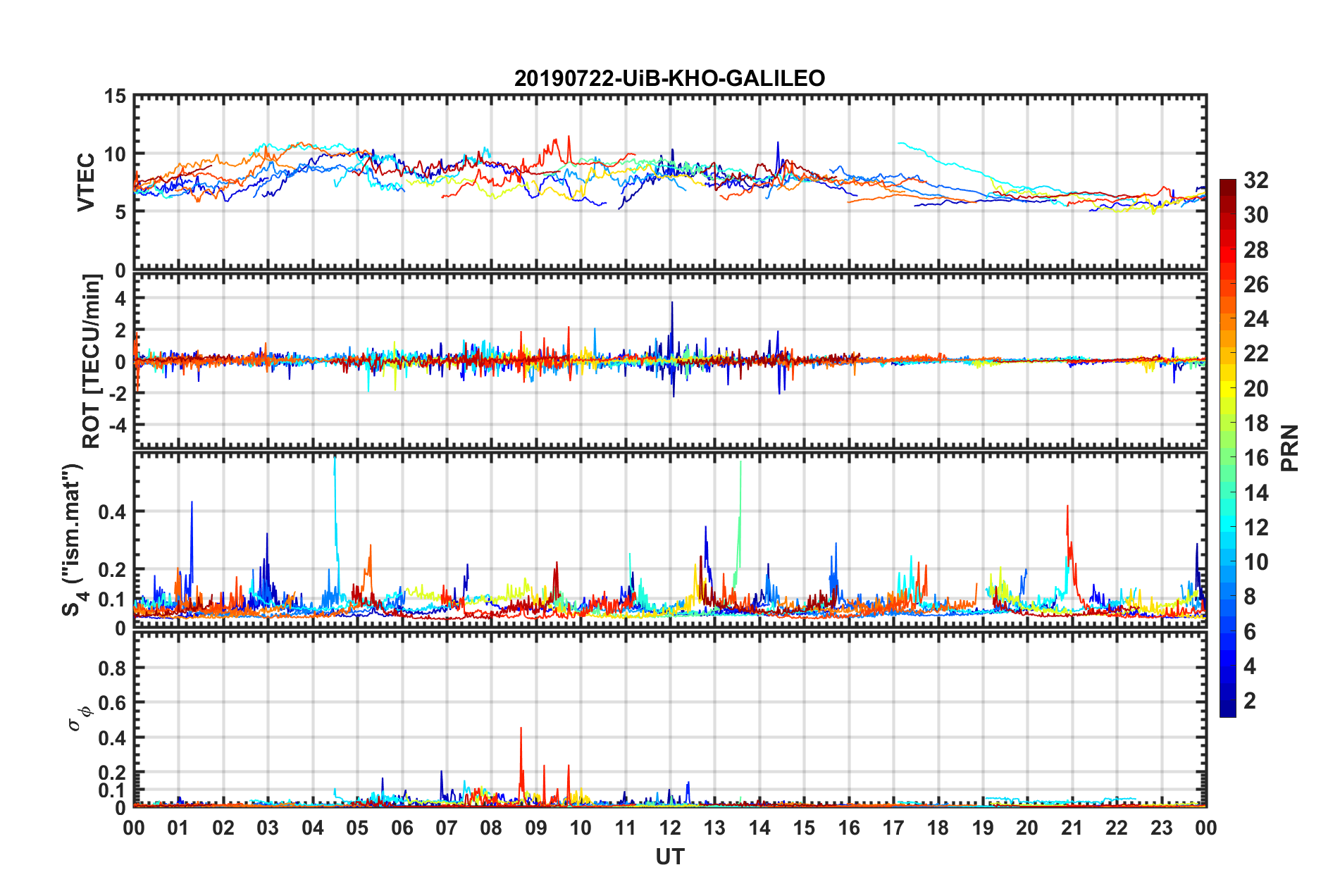
Task: Click colorbar tick value 4
Action: [1250, 666]
